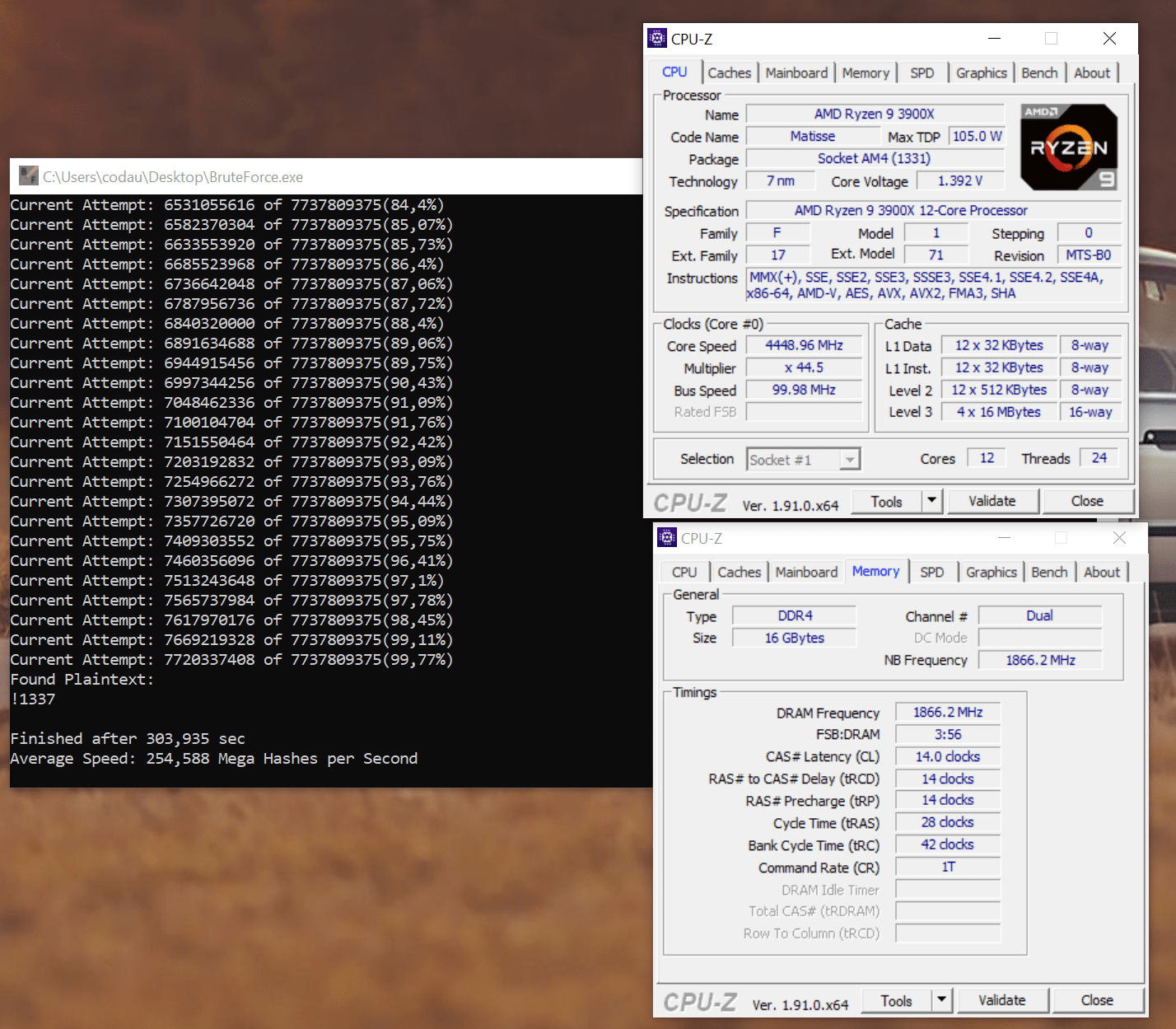Click the 16 GBytes memory size value
The height and width of the screenshot is (1029, 1176).
pos(795,638)
